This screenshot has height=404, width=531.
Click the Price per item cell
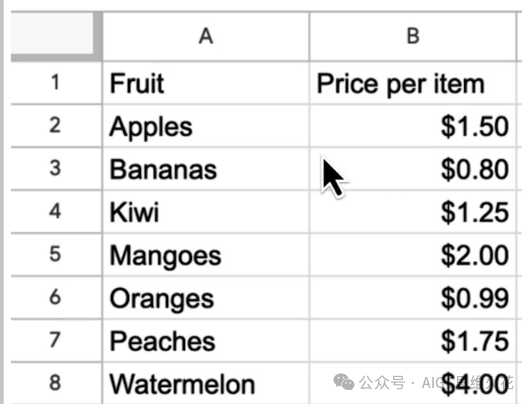[413, 83]
